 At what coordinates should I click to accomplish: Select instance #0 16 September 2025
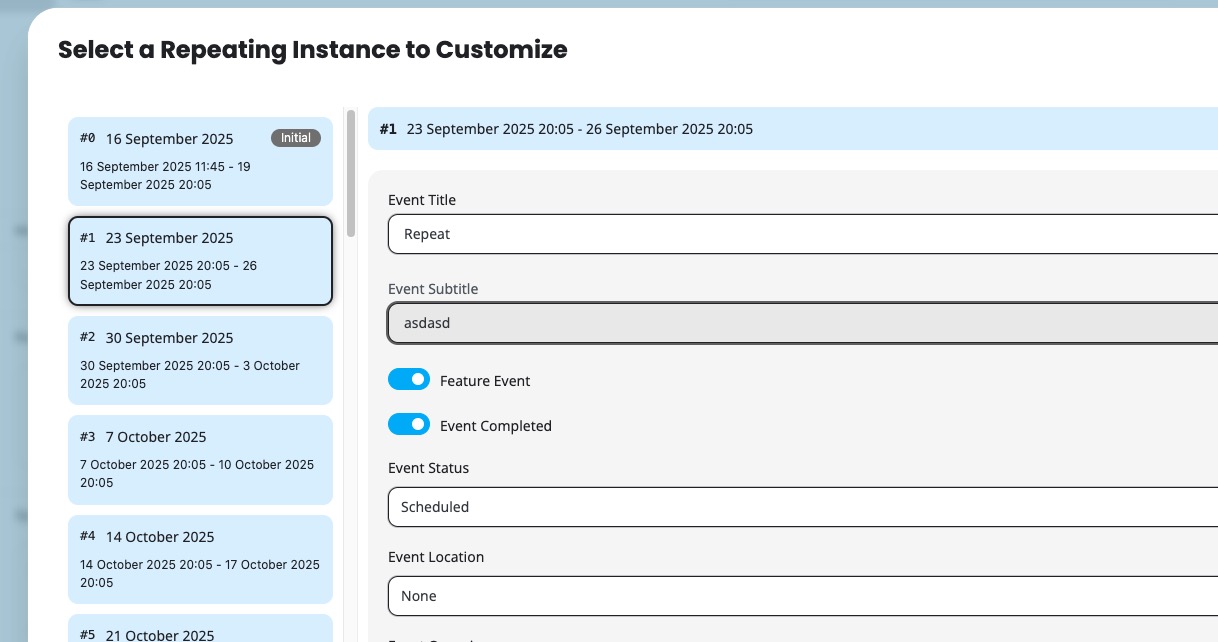(x=200, y=161)
